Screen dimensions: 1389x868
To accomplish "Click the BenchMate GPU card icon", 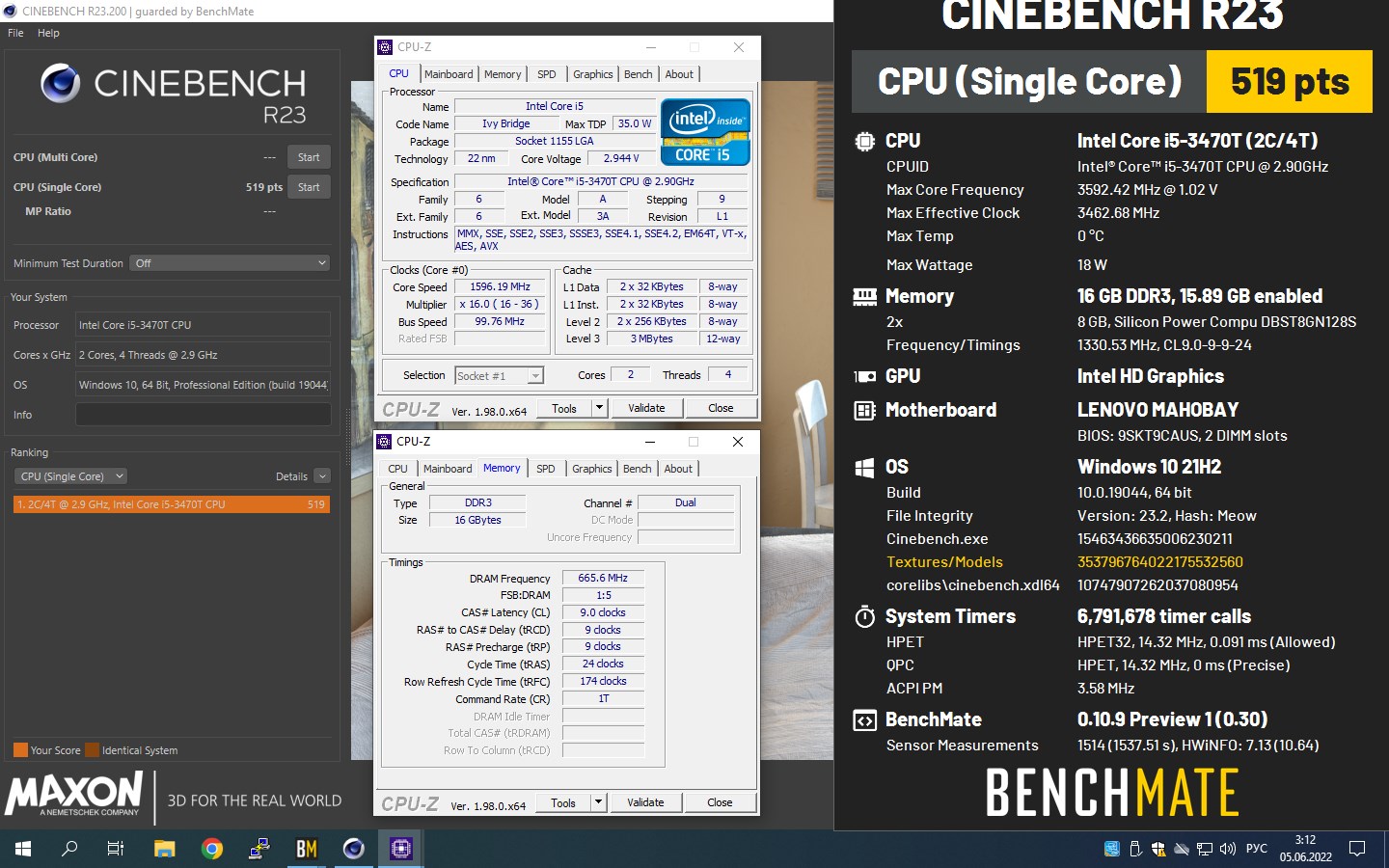I will click(x=865, y=376).
